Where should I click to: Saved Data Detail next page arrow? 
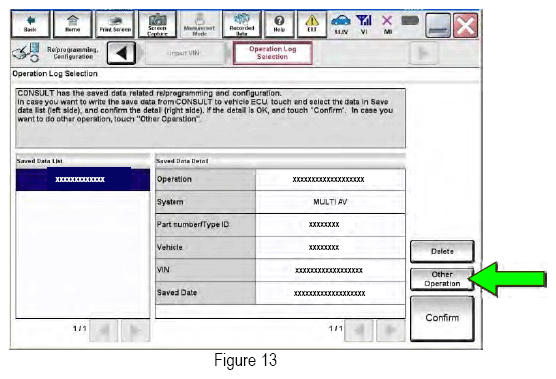(391, 330)
